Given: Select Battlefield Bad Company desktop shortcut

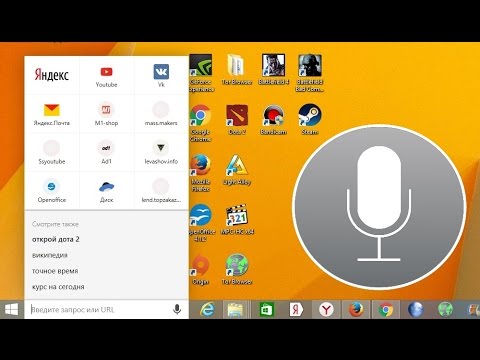Looking at the screenshot, I should coord(310,73).
